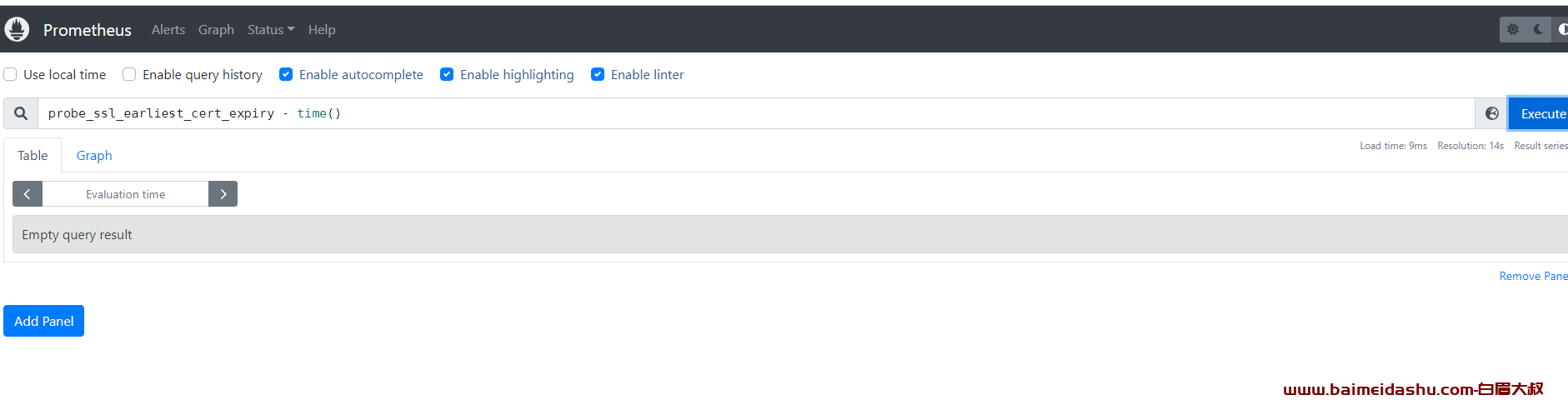Enable Use local time checkbox

(10, 74)
